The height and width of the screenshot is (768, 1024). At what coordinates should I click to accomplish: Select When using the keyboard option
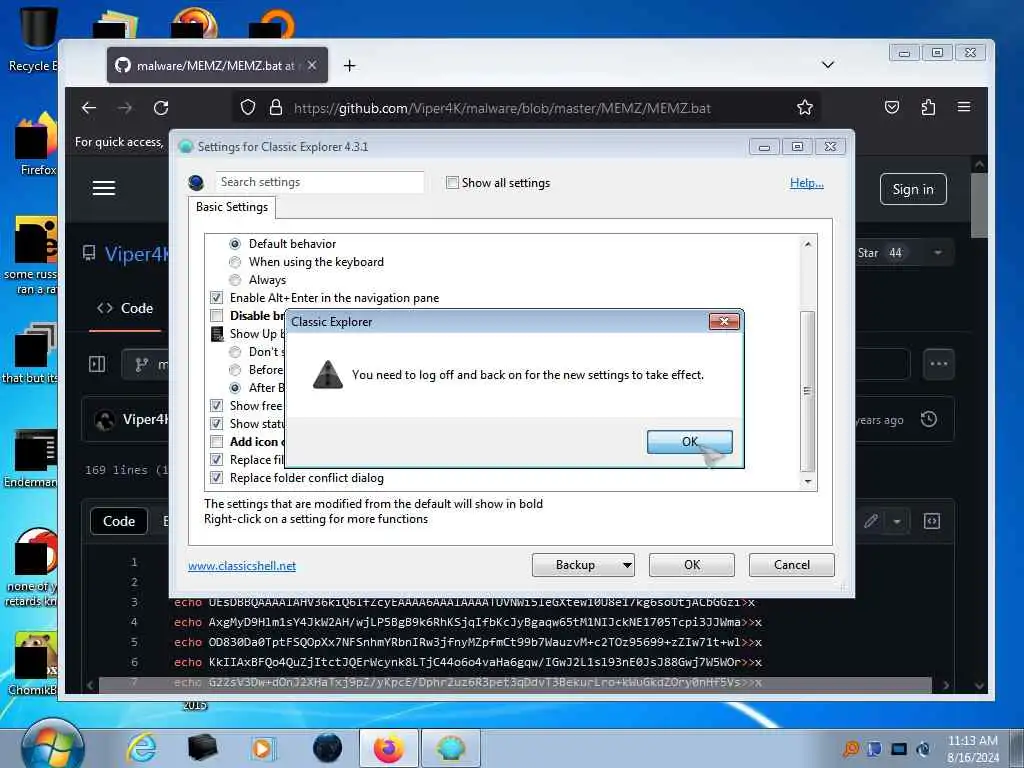(x=235, y=262)
